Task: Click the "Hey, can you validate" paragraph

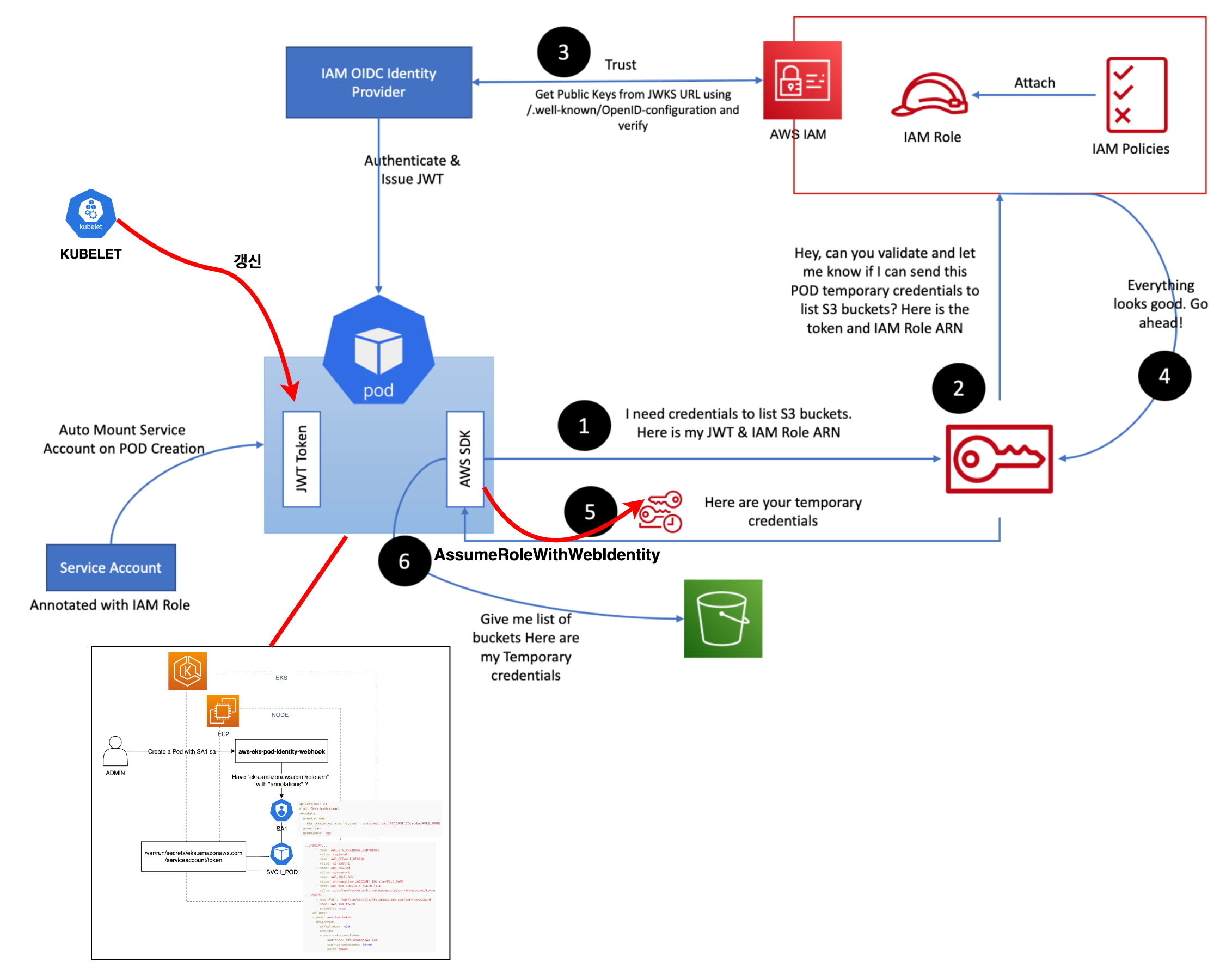Action: 885,290
